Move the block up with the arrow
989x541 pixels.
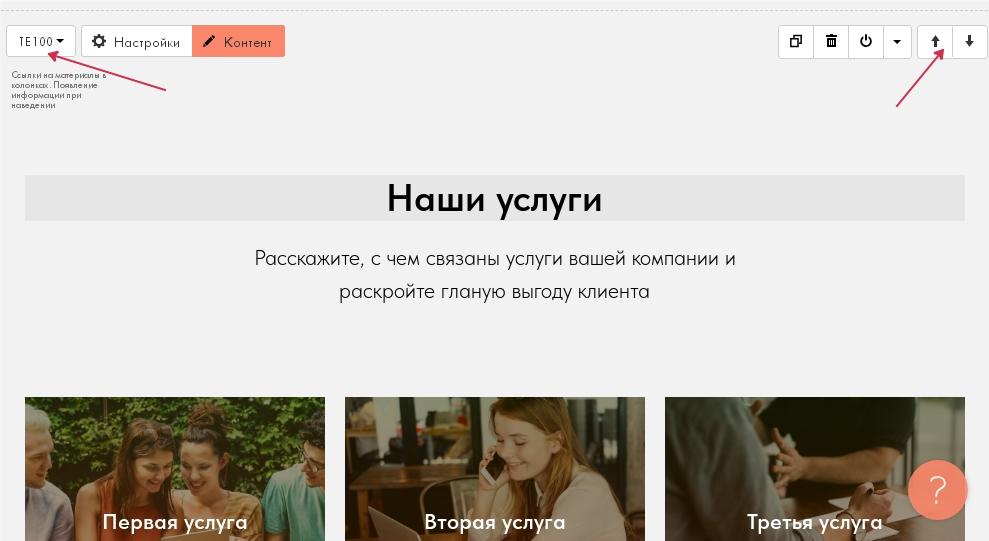click(x=935, y=42)
